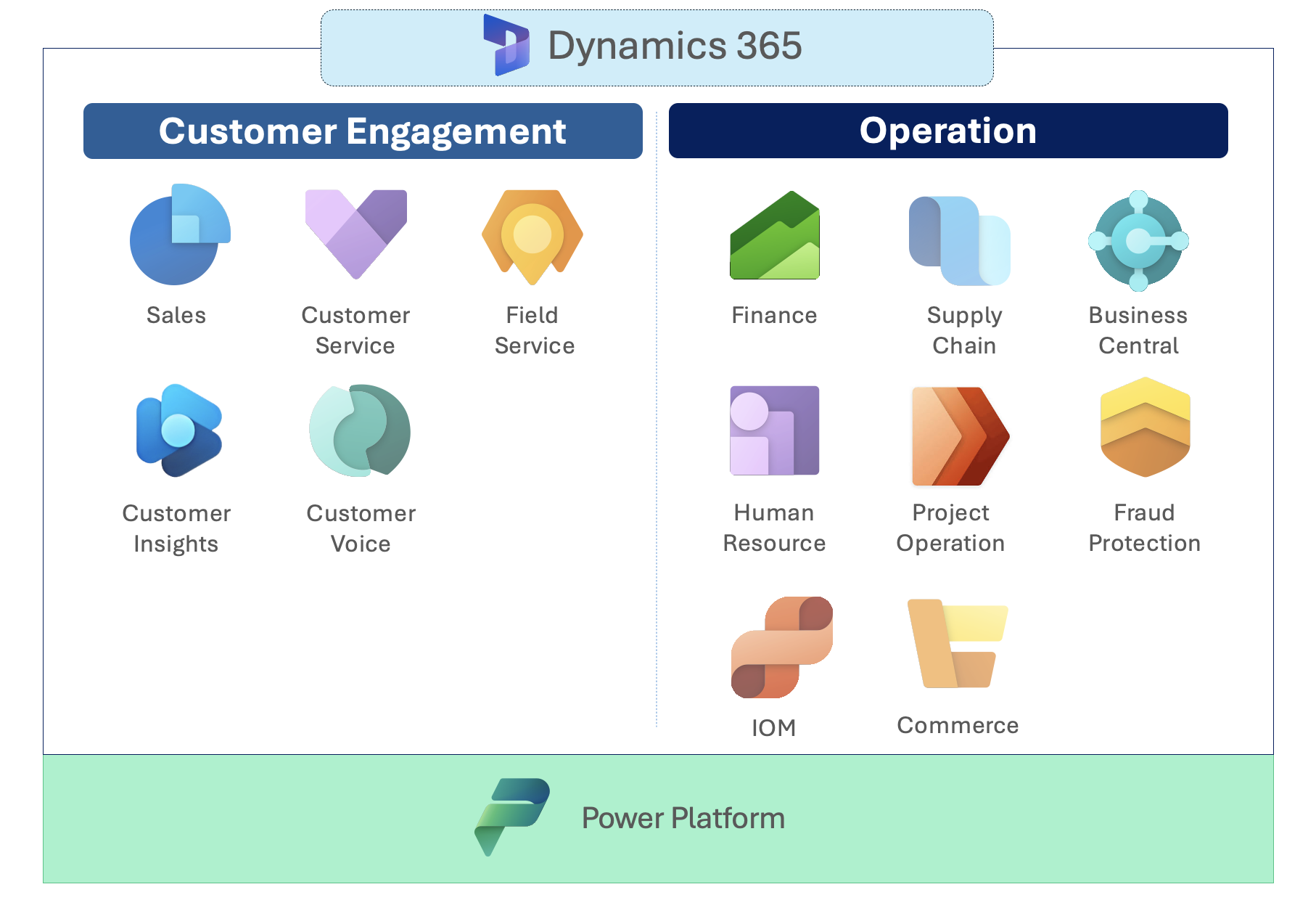Click the Dynamics 365 title text
This screenshot has height=916, width=1316.
[x=675, y=45]
